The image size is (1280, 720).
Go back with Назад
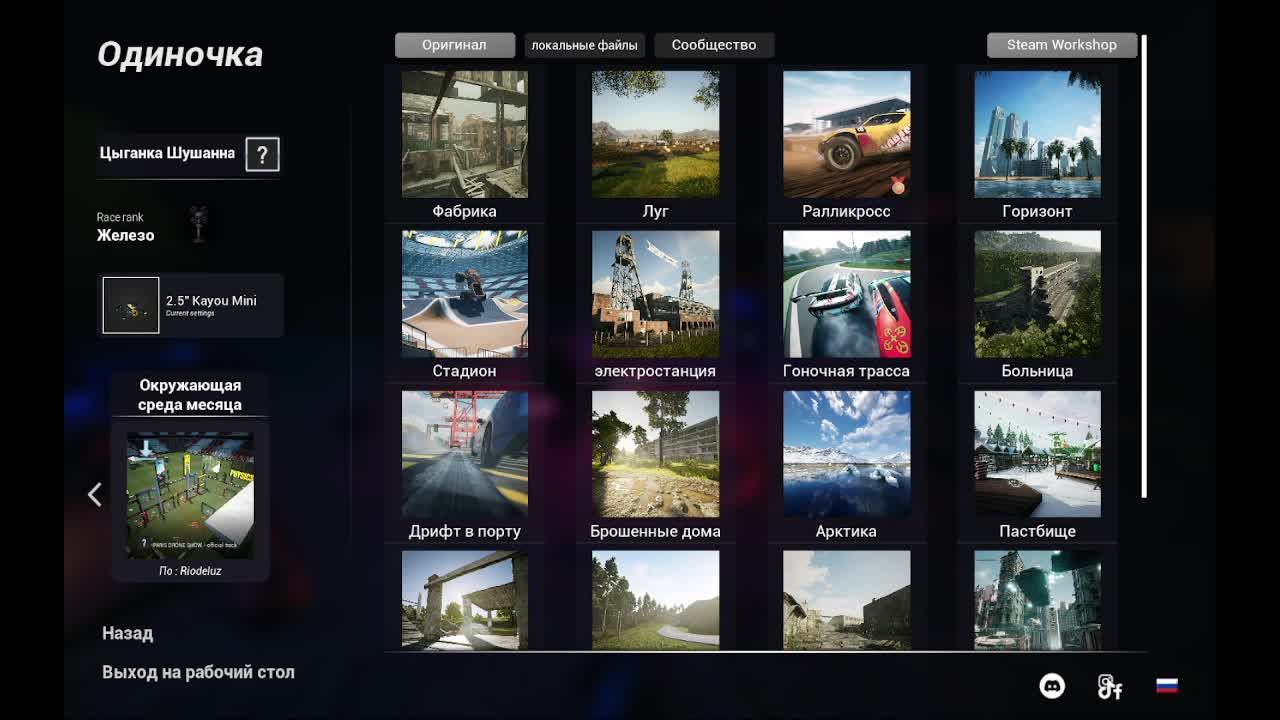pos(127,633)
